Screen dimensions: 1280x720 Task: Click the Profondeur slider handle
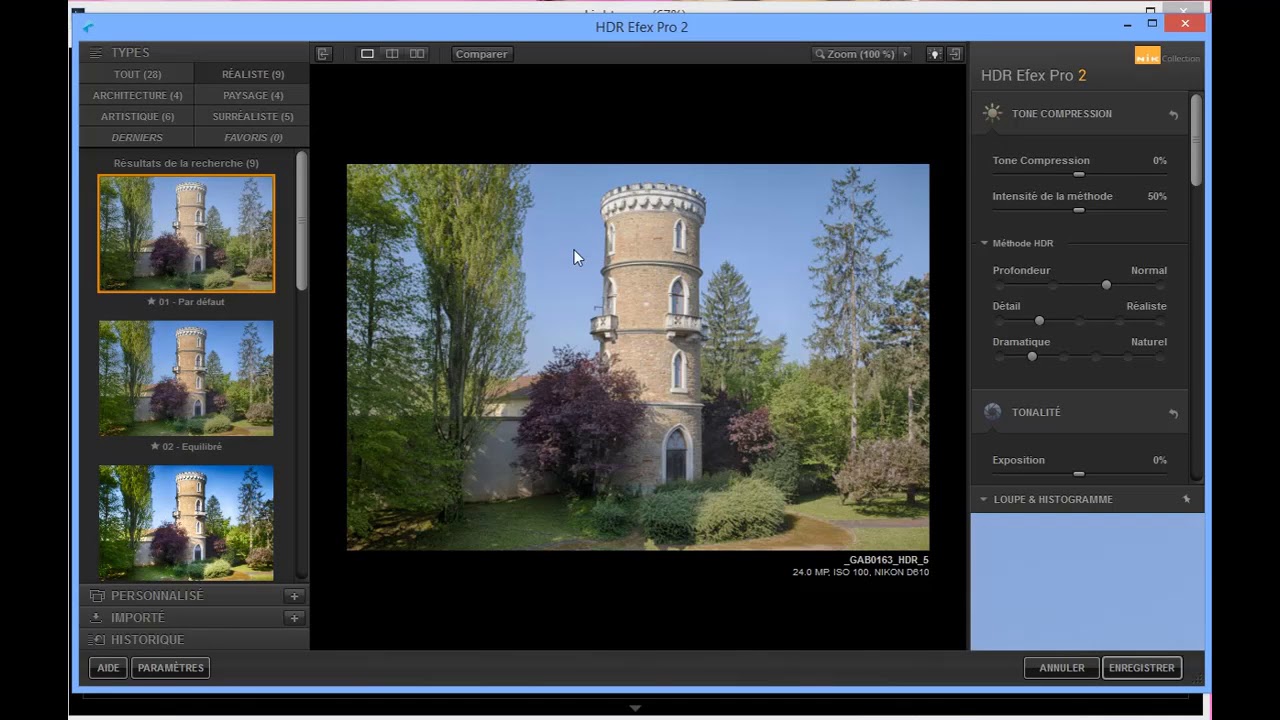tap(1106, 285)
